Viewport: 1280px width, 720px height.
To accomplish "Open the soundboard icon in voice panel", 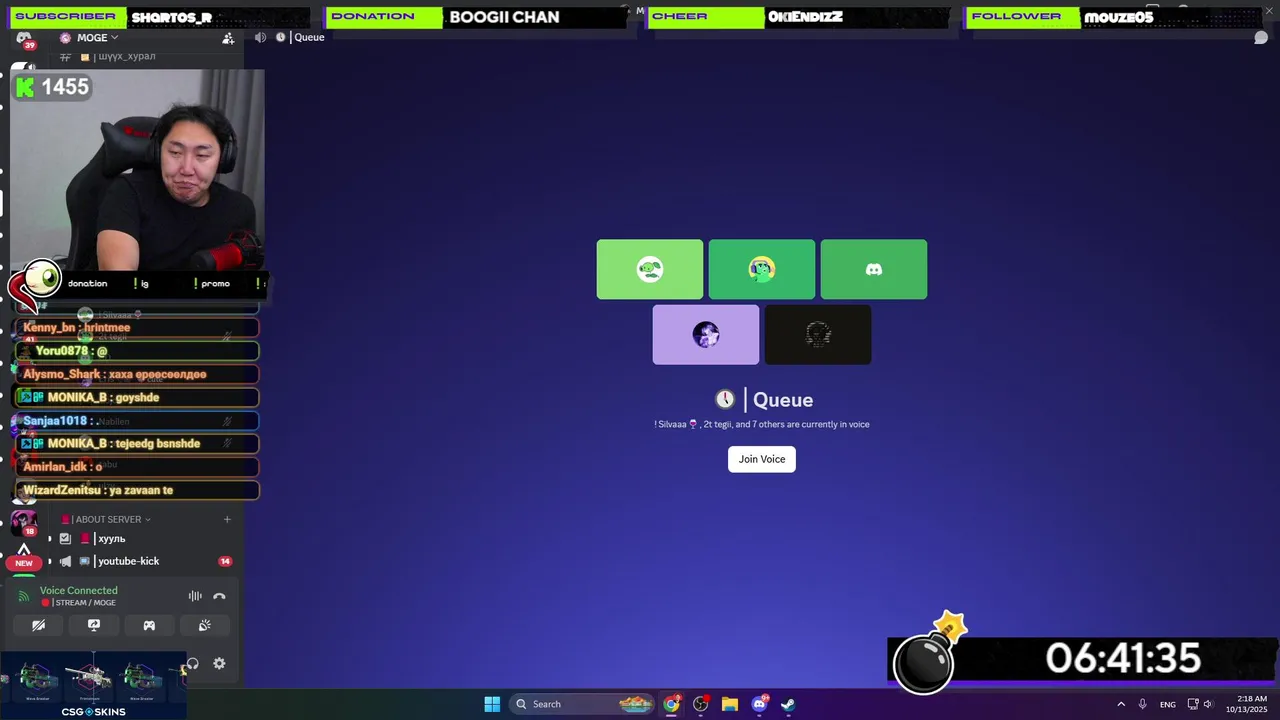I will (205, 625).
